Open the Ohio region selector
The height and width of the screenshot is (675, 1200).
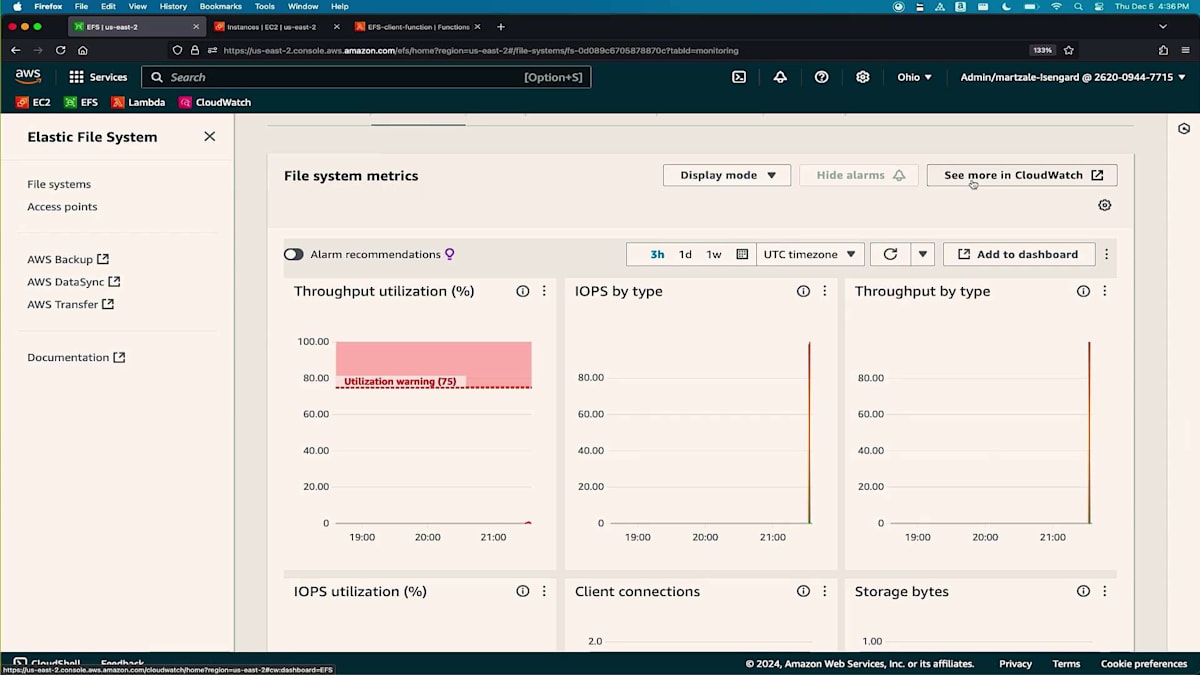914,77
